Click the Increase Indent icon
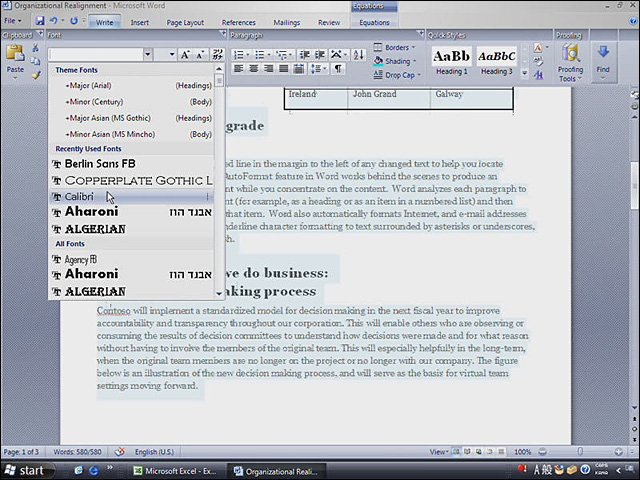Viewport: 640px width, 480px height. 320,54
